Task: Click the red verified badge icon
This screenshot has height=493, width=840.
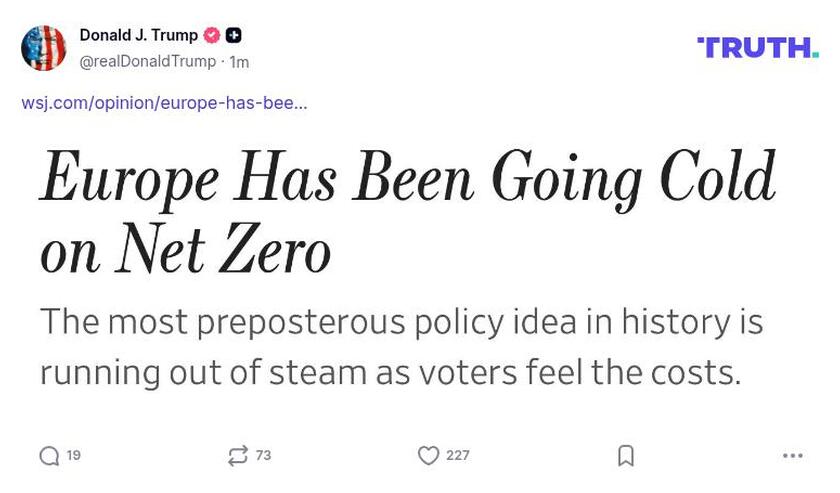Action: [211, 36]
